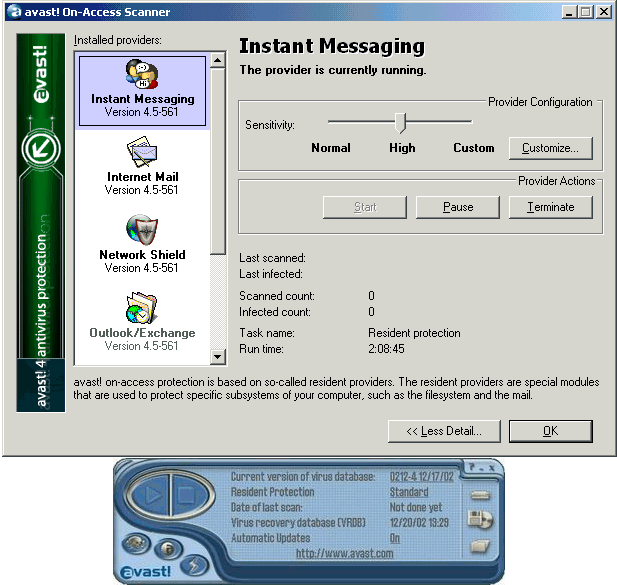The height and width of the screenshot is (585, 617).
Task: Select removable media floppy and CD icon
Action: click(x=480, y=520)
